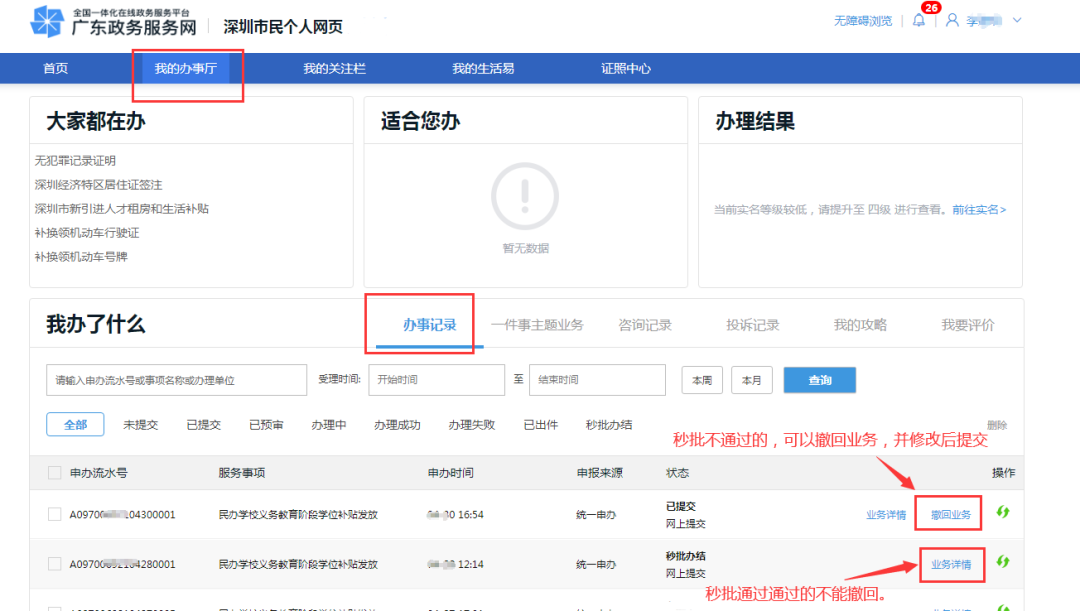Select the 本周 time range filter
Screen dimensions: 1080x611
click(701, 380)
